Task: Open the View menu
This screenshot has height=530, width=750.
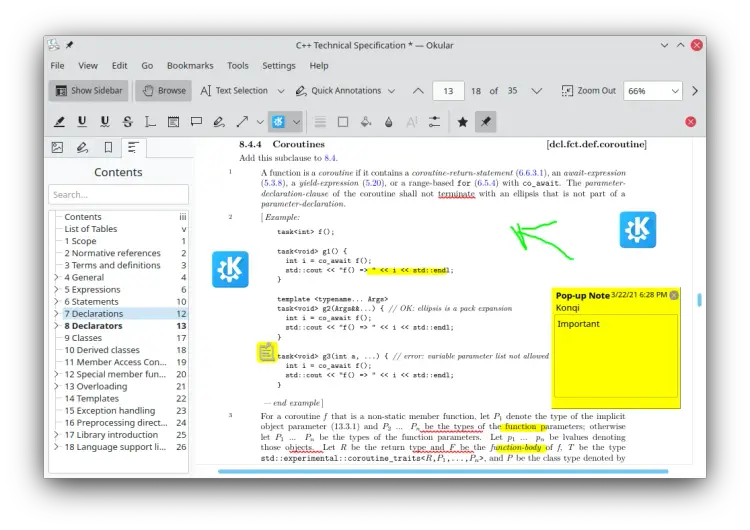Action: click(x=88, y=66)
